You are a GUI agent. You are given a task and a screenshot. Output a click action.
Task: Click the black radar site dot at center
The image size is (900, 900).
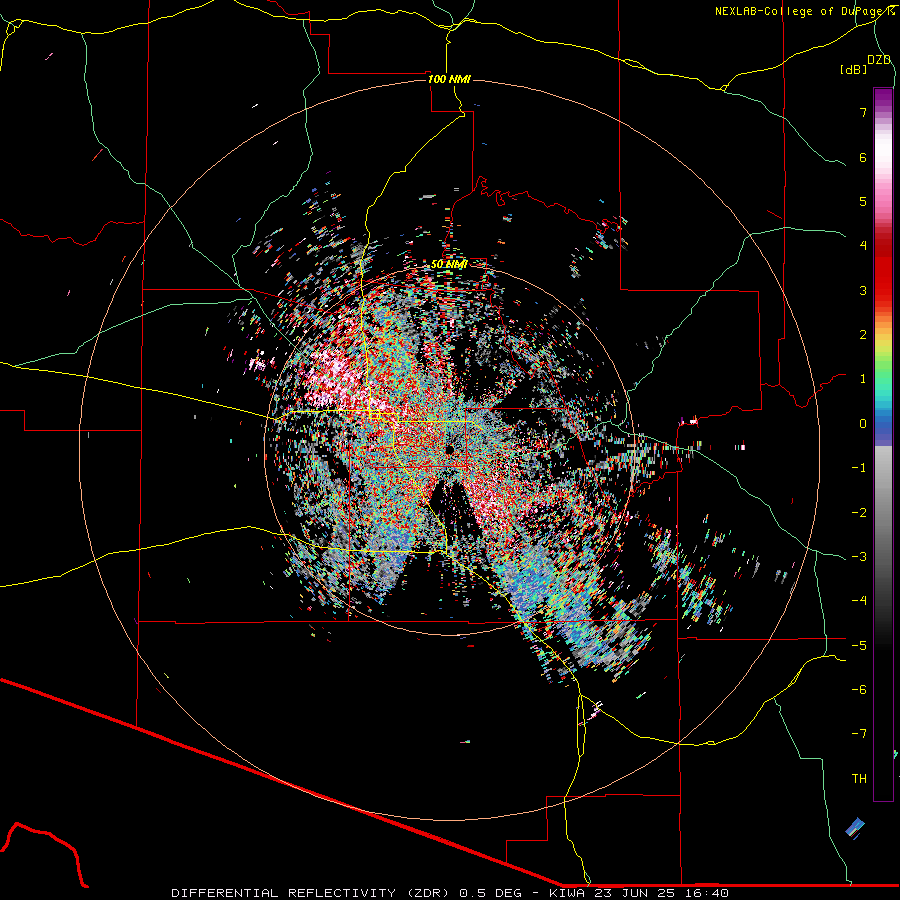[449, 449]
